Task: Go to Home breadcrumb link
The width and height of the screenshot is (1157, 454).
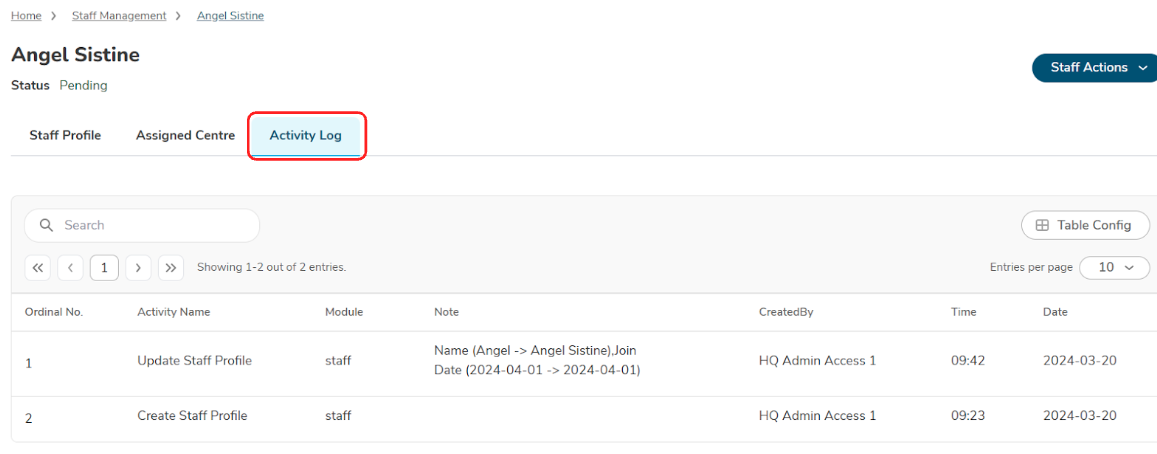Action: (26, 16)
